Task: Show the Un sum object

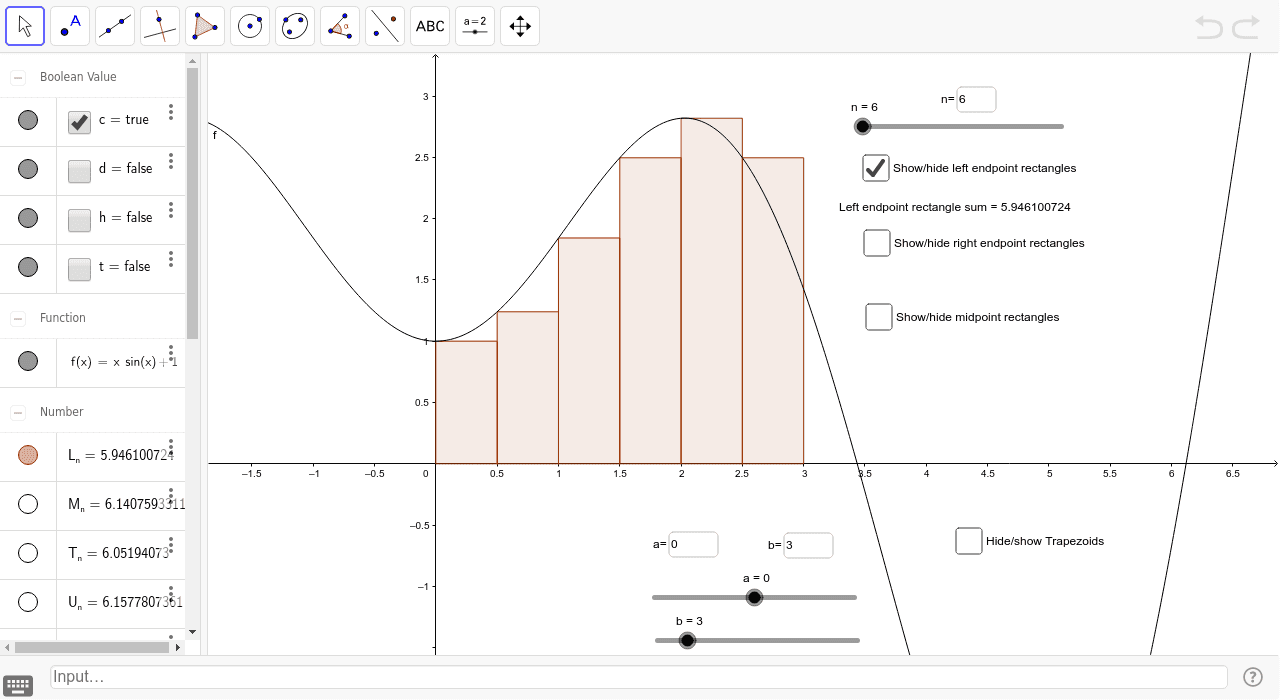Action: 28,602
